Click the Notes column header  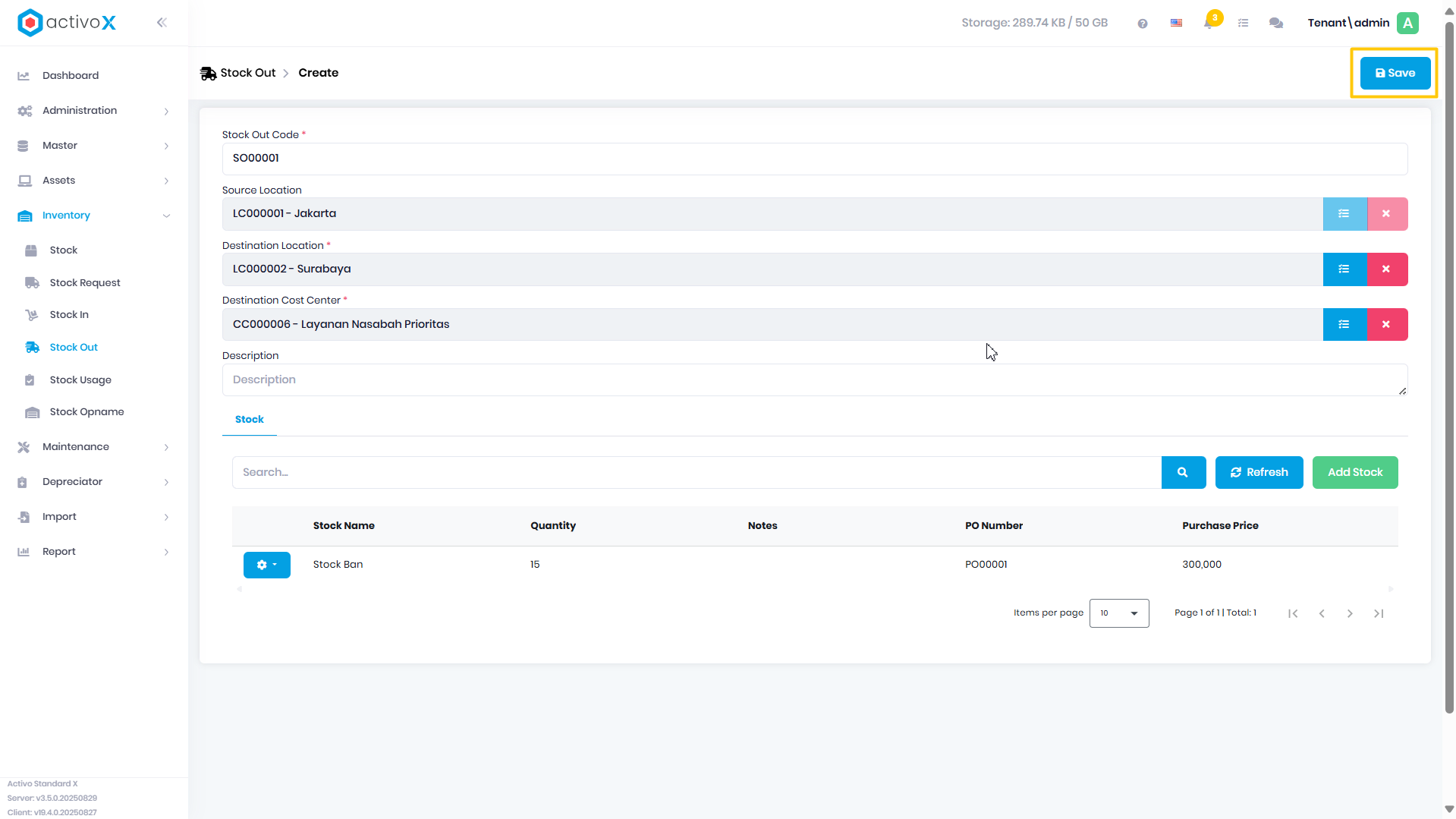pyautogui.click(x=763, y=526)
